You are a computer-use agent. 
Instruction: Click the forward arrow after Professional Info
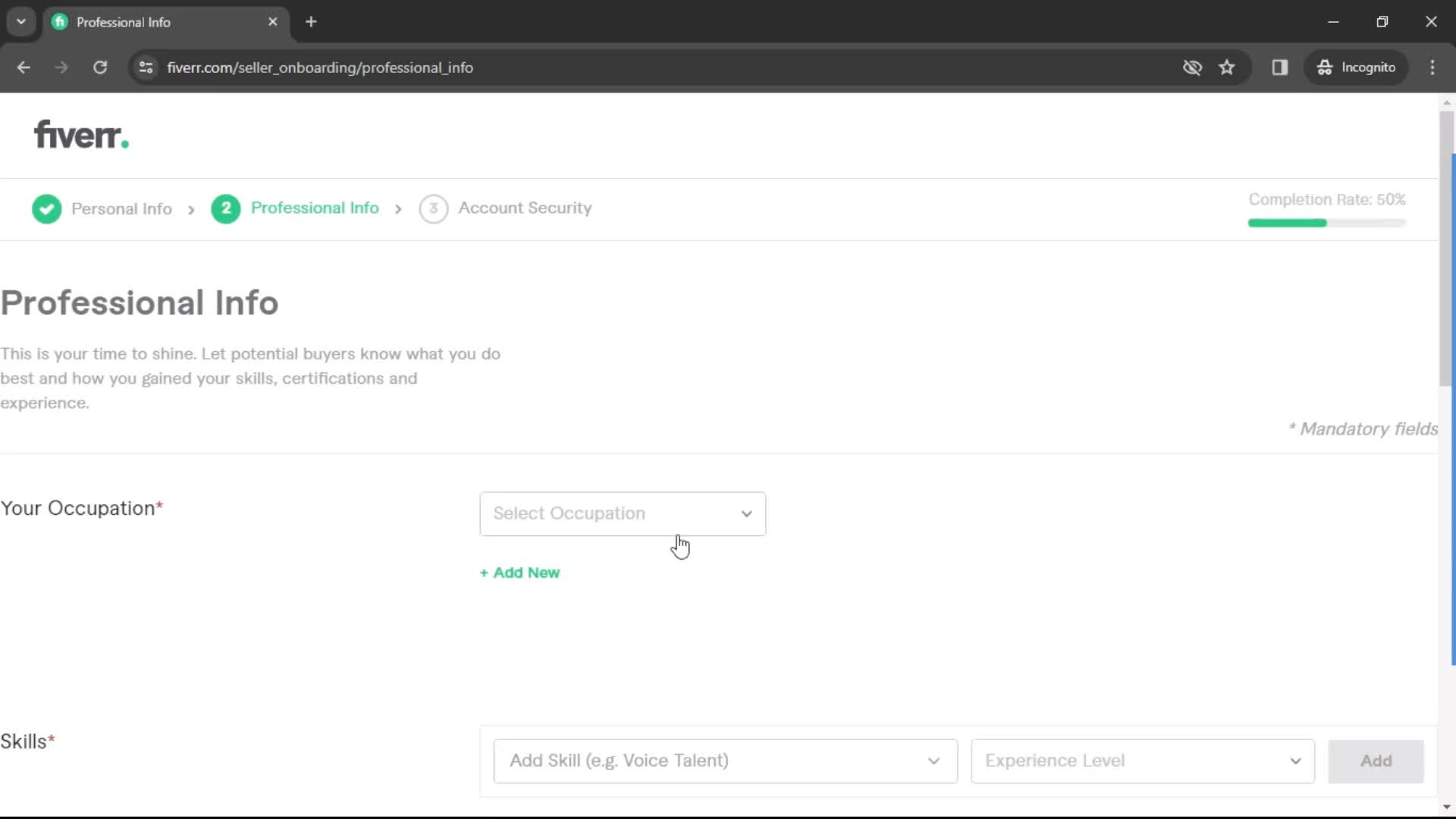click(399, 208)
